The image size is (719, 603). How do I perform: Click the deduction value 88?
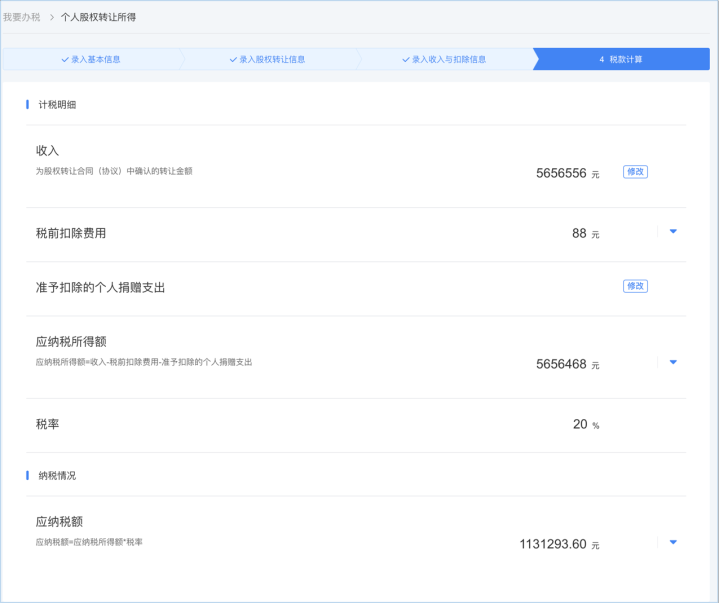click(579, 233)
